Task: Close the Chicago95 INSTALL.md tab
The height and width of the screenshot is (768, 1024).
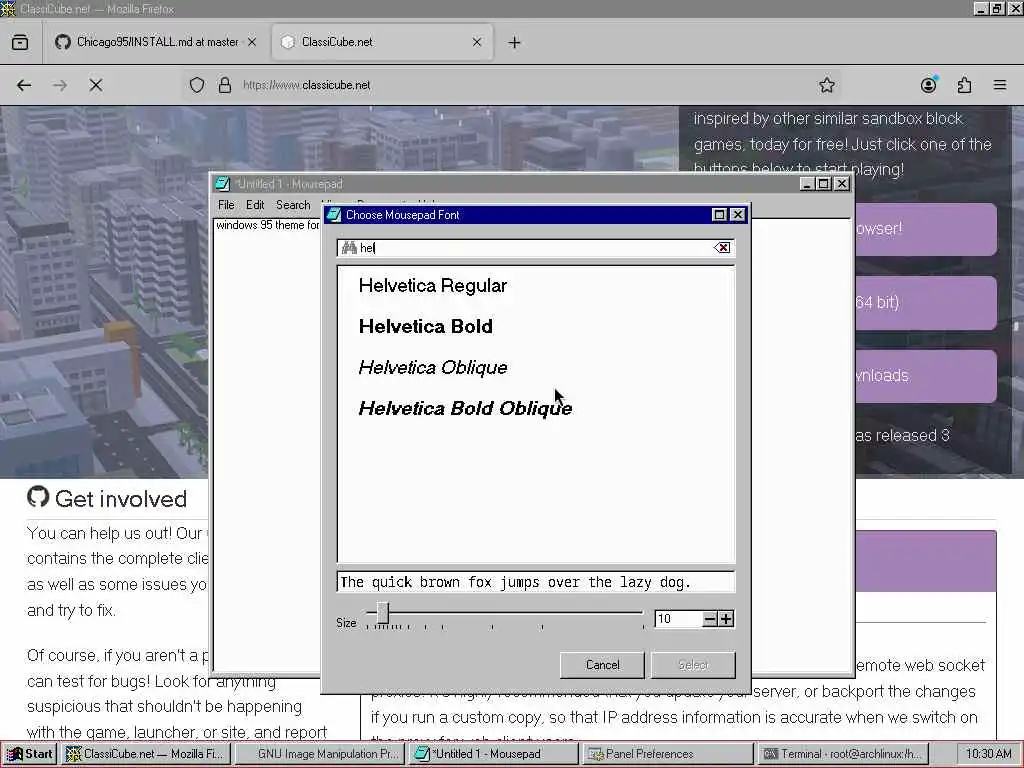Action: coord(252,42)
